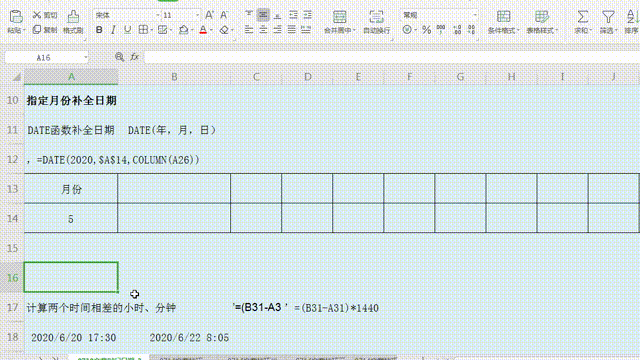
Task: Click the increase indent icon
Action: (x=307, y=15)
